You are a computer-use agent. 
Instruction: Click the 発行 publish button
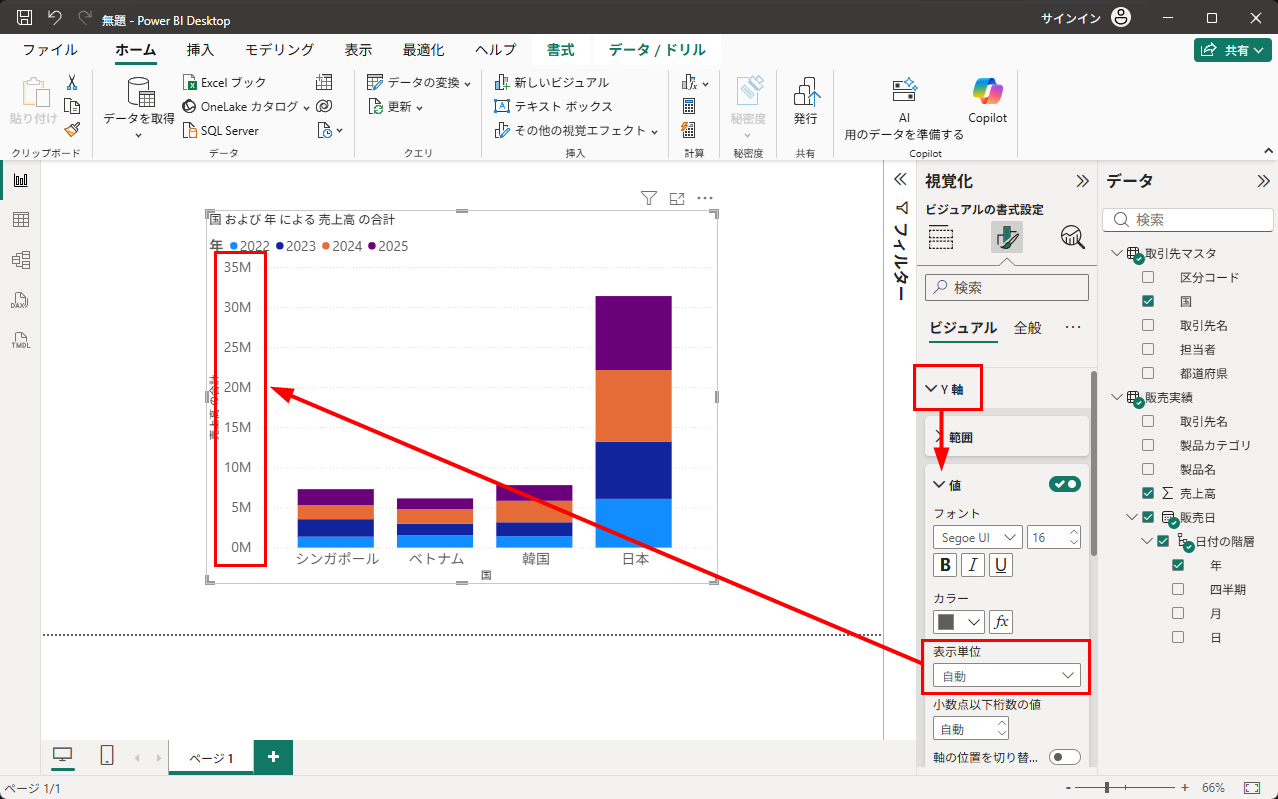[805, 102]
